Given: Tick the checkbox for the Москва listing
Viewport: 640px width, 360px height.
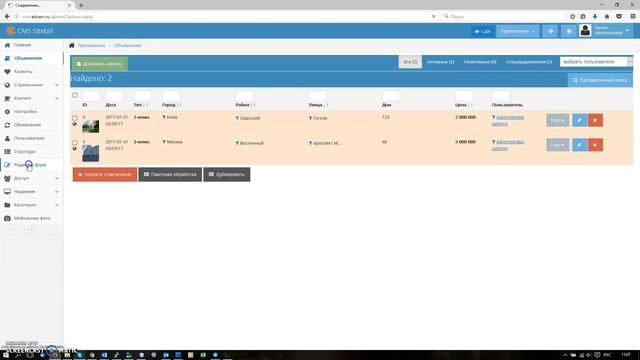Looking at the screenshot, I should pyautogui.click(x=75, y=142).
